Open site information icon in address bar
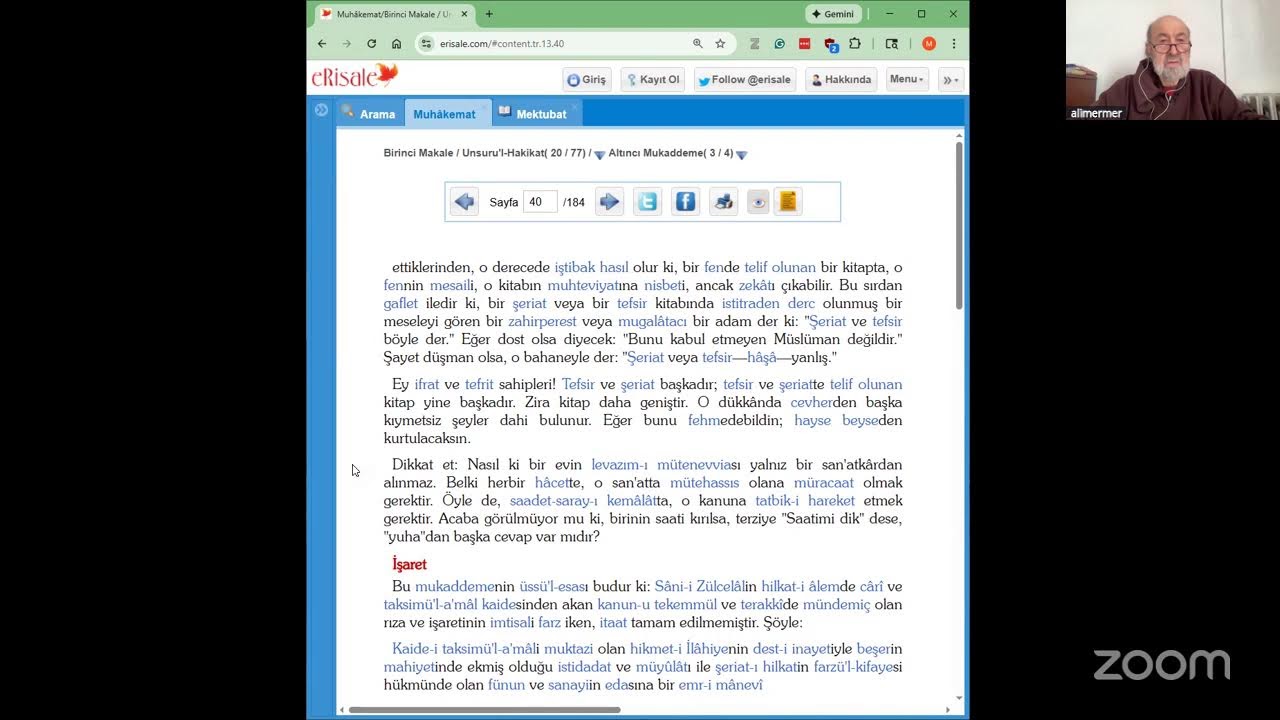The height and width of the screenshot is (720, 1280). tap(426, 44)
